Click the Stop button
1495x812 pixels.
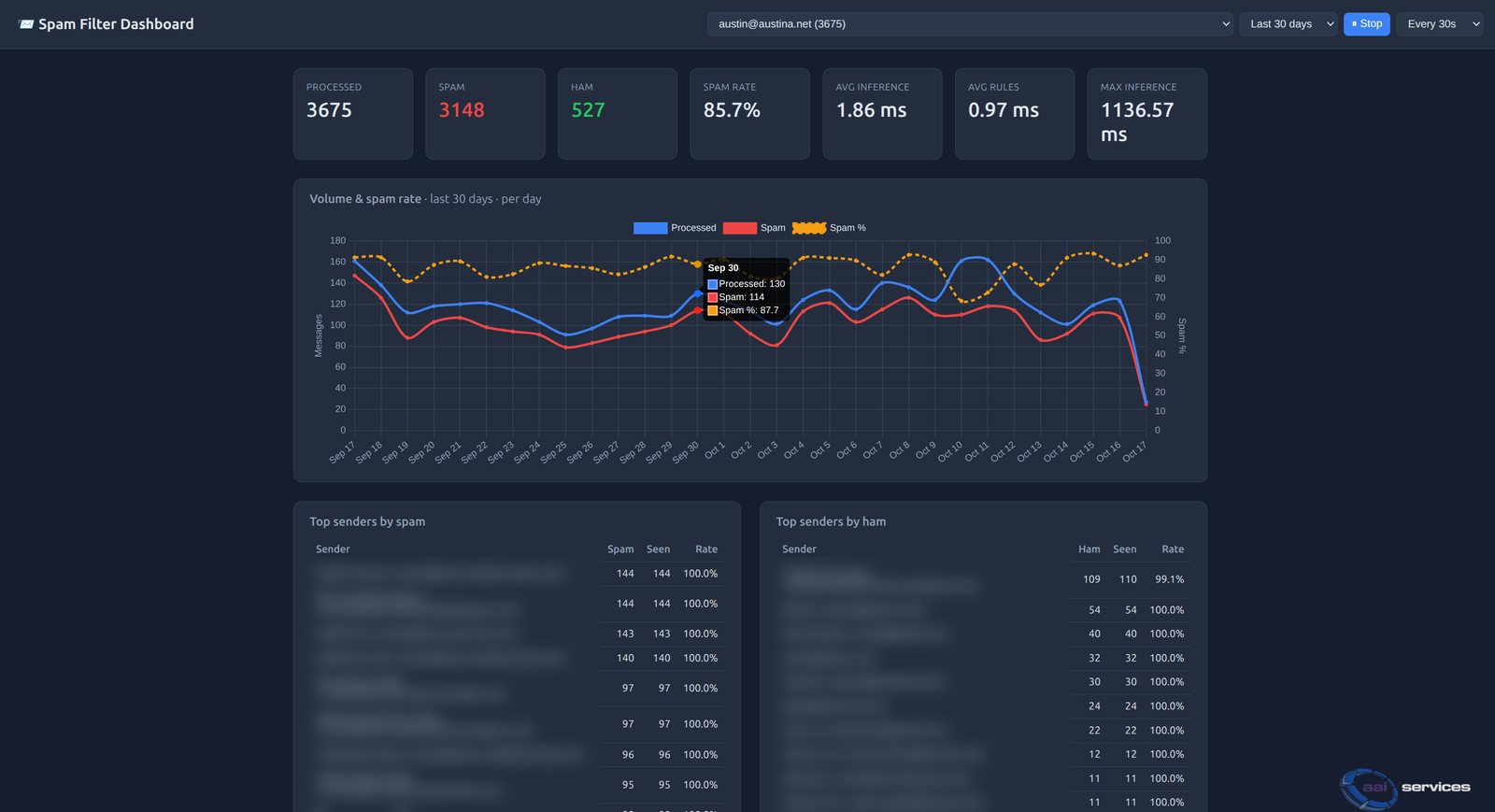coord(1367,24)
